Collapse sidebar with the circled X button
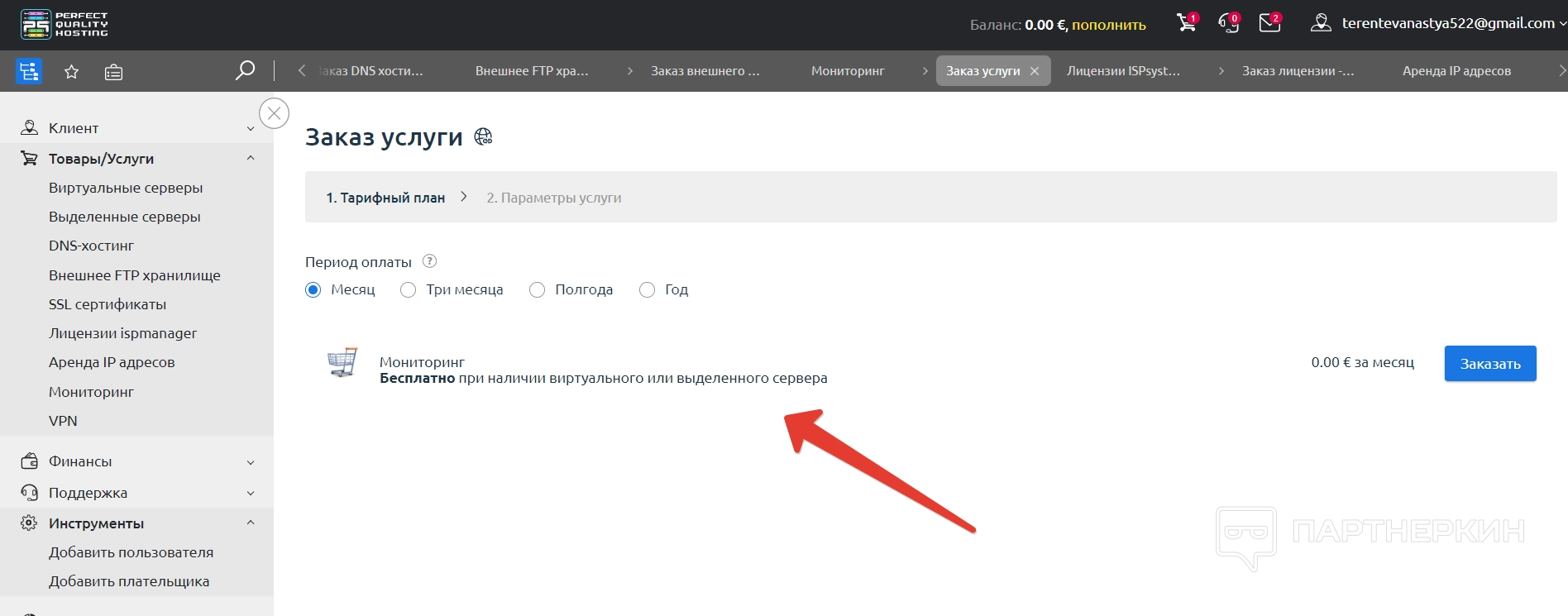The image size is (1568, 616). [275, 113]
